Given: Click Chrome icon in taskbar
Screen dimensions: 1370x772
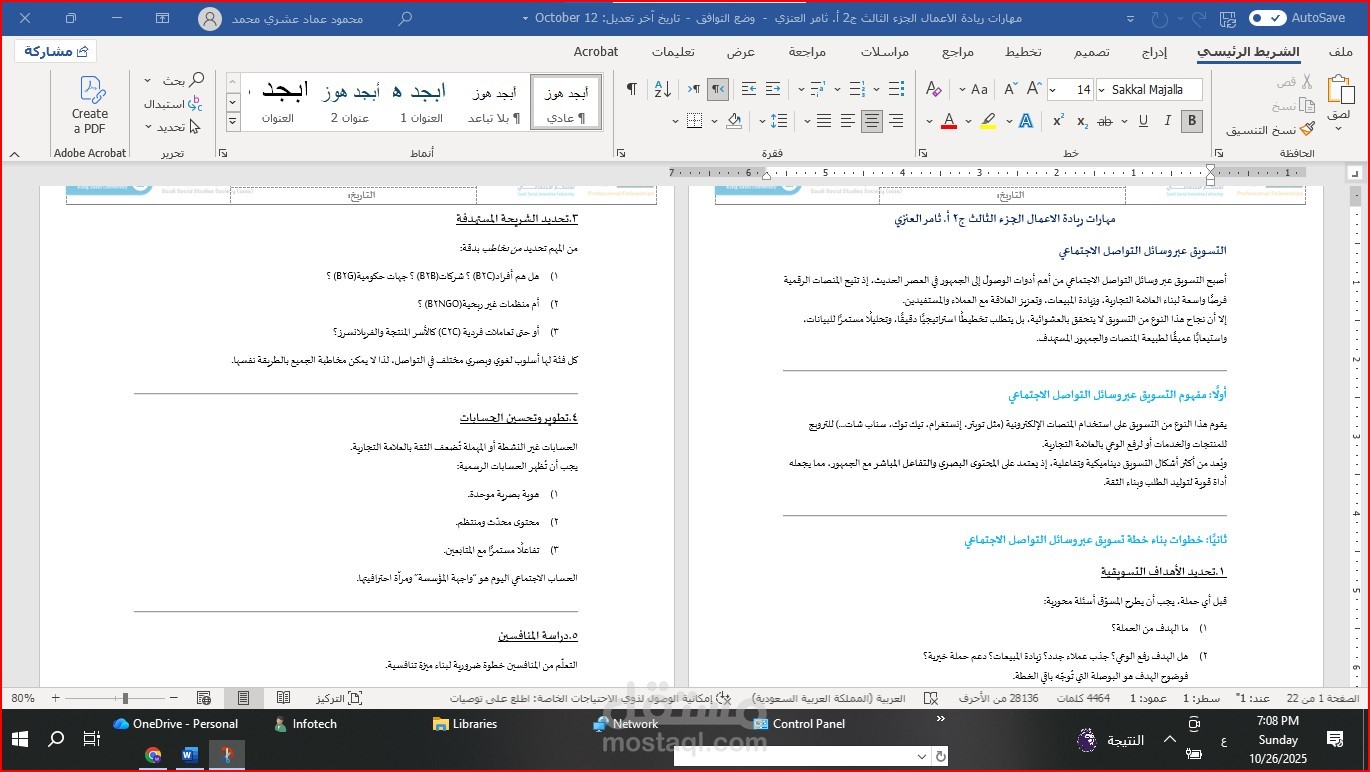Looking at the screenshot, I should (153, 755).
